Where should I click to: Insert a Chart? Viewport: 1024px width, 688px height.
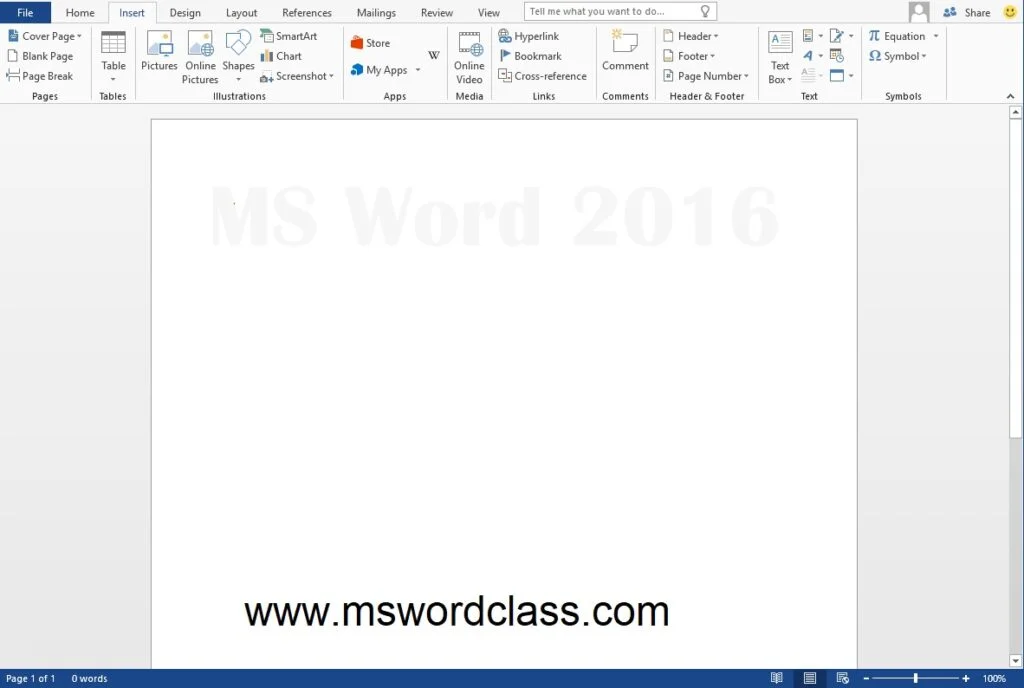(x=281, y=56)
